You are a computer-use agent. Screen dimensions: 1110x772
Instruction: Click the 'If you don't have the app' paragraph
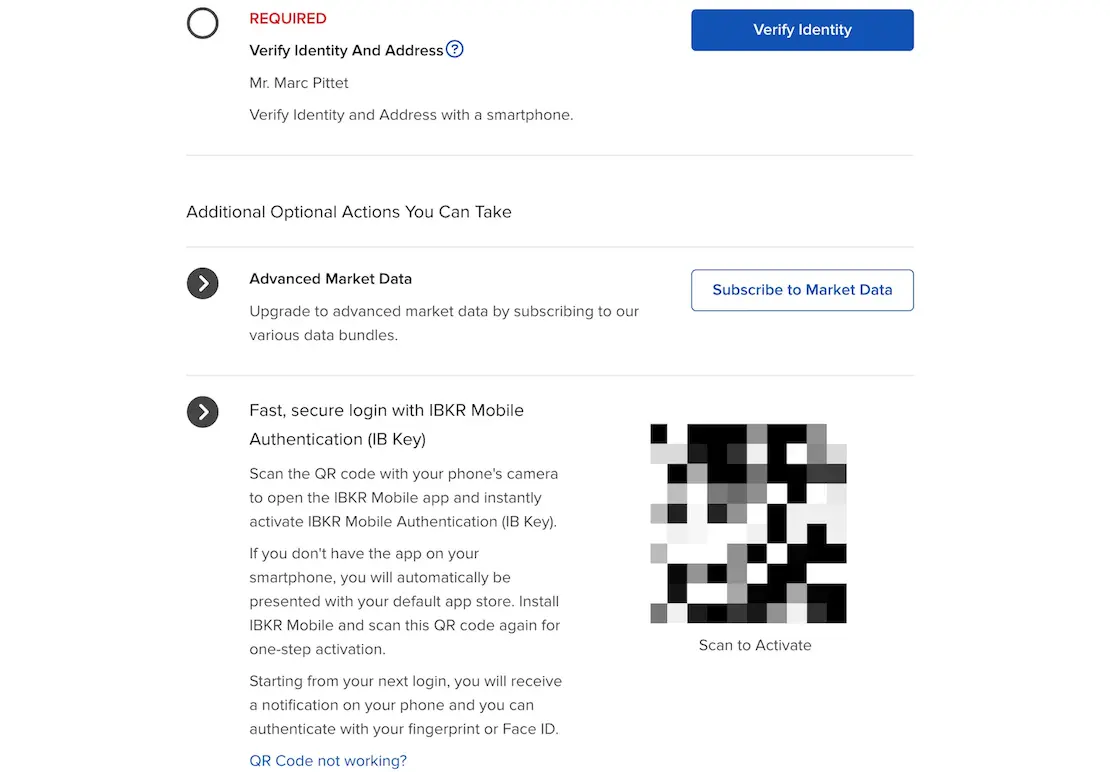(404, 601)
